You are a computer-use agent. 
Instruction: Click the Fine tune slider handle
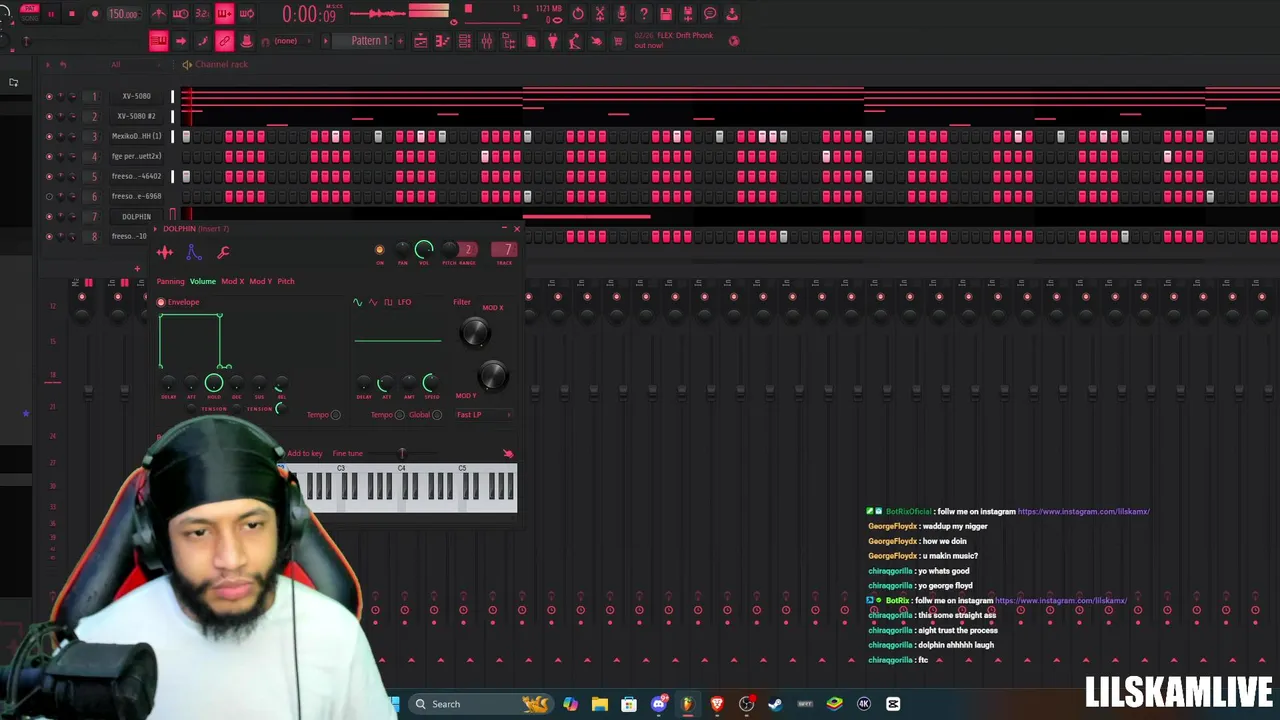click(402, 454)
